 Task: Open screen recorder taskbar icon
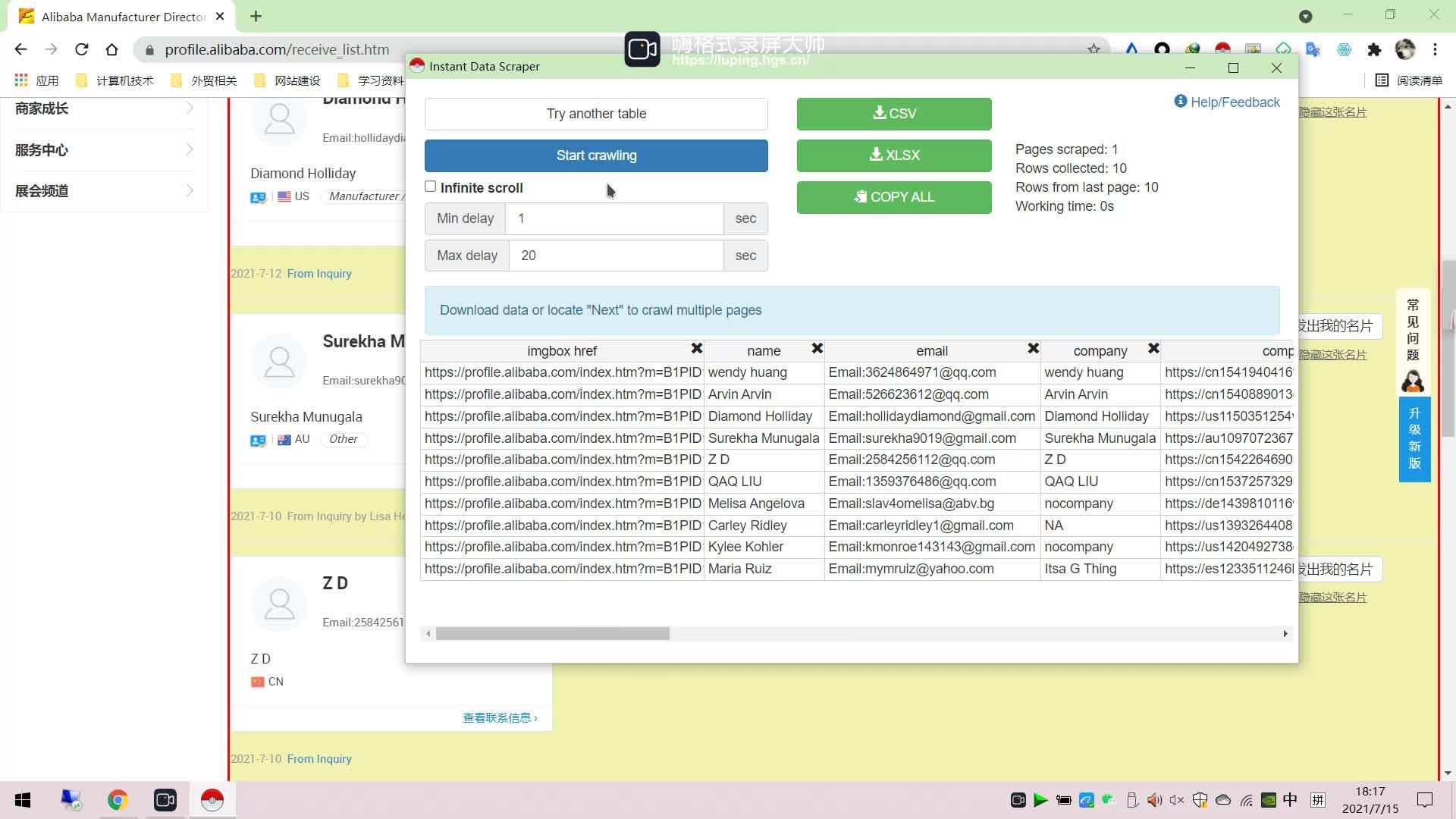[x=165, y=800]
